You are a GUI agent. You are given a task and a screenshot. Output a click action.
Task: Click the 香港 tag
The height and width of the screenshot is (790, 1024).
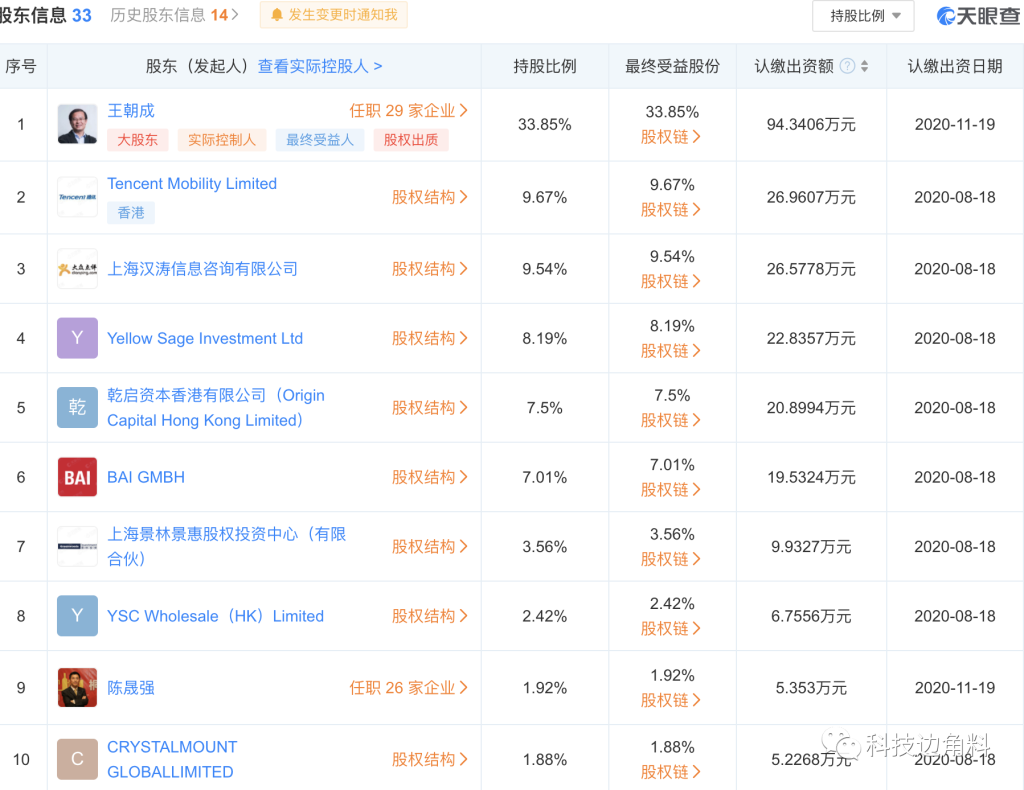[x=131, y=212]
